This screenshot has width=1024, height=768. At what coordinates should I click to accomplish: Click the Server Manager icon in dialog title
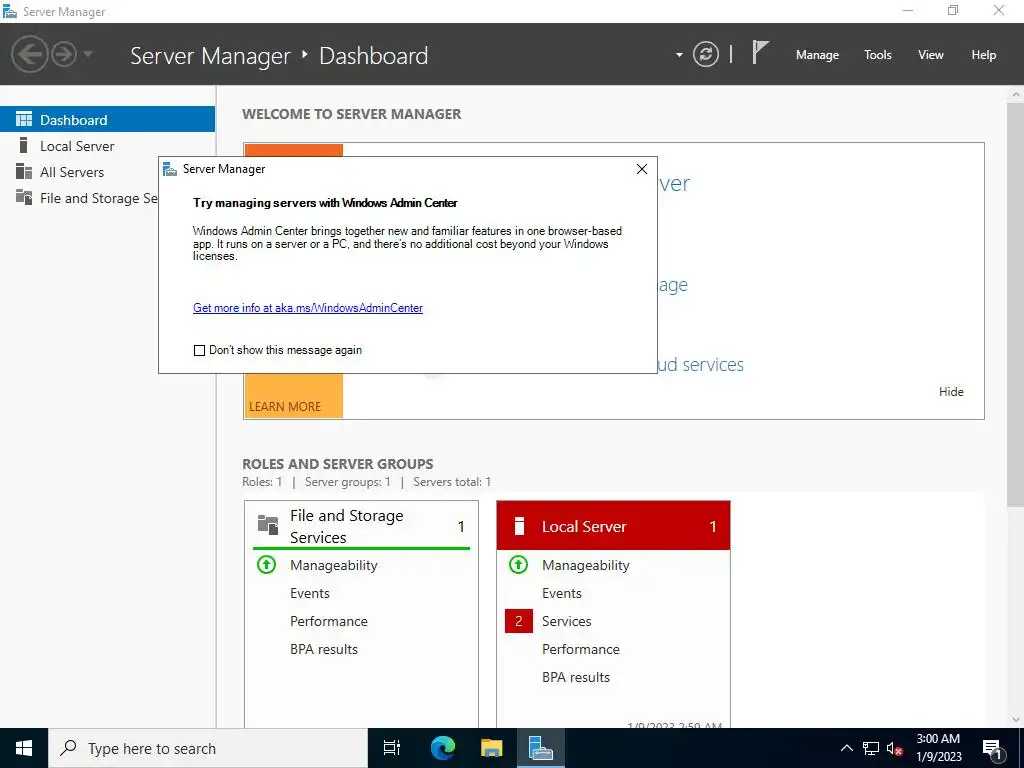[170, 169]
